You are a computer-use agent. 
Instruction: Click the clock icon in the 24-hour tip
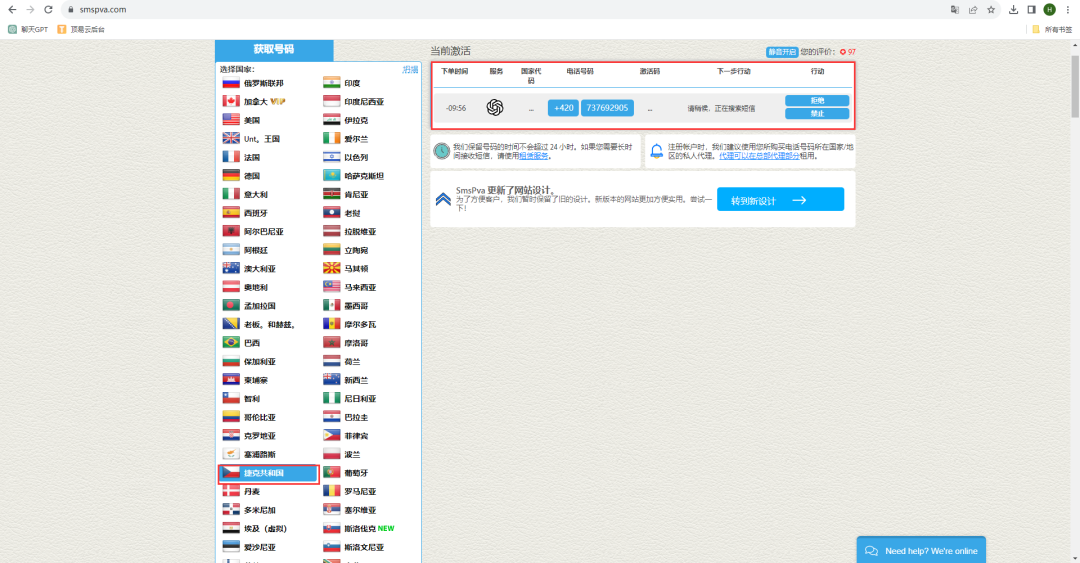click(x=442, y=151)
